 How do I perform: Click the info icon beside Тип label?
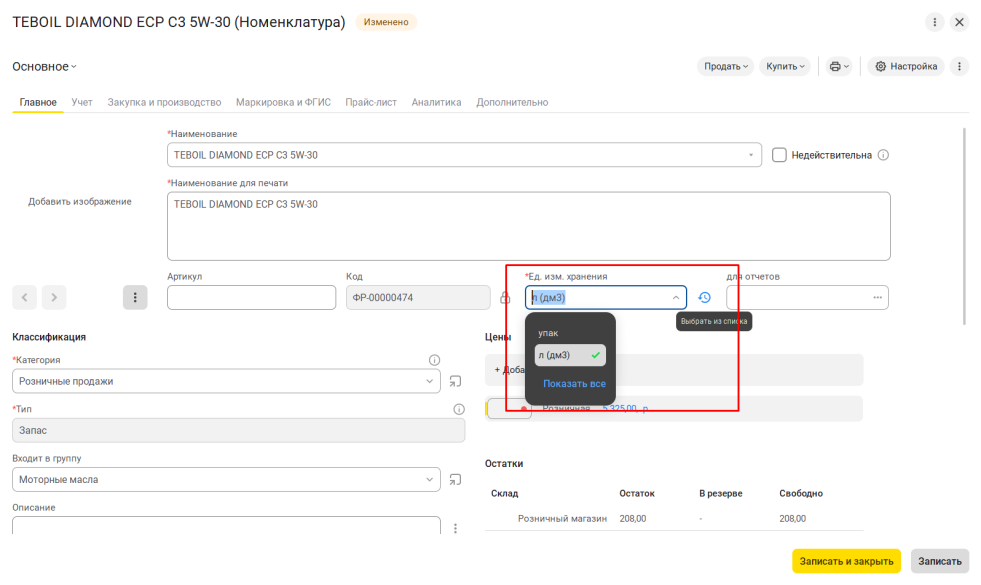(x=459, y=409)
